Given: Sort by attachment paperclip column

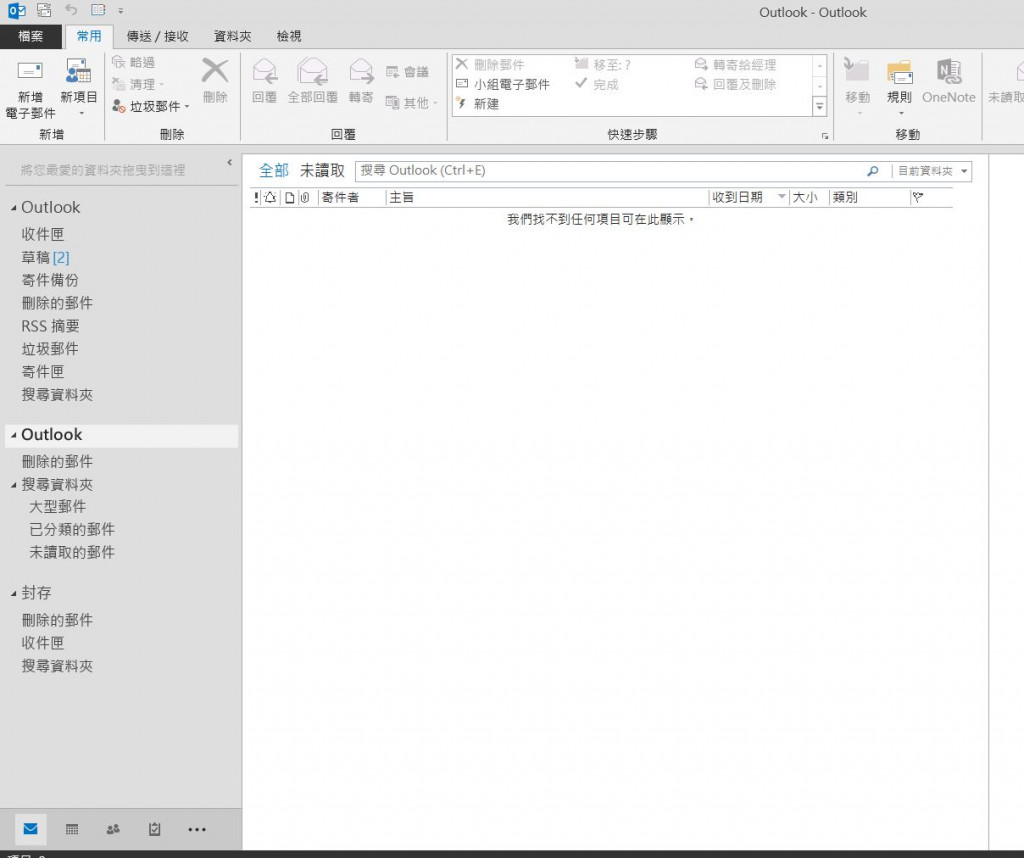Looking at the screenshot, I should point(305,197).
